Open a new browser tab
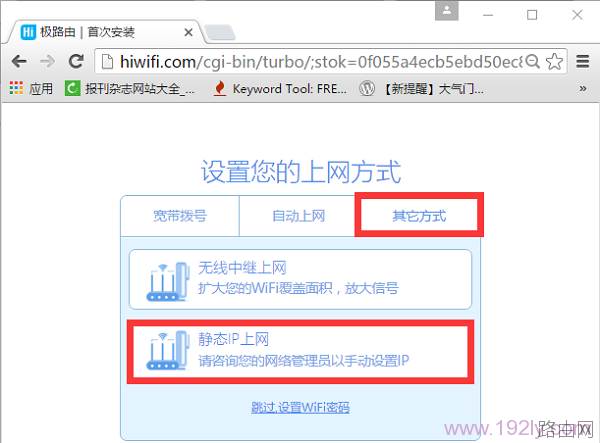 [220, 33]
